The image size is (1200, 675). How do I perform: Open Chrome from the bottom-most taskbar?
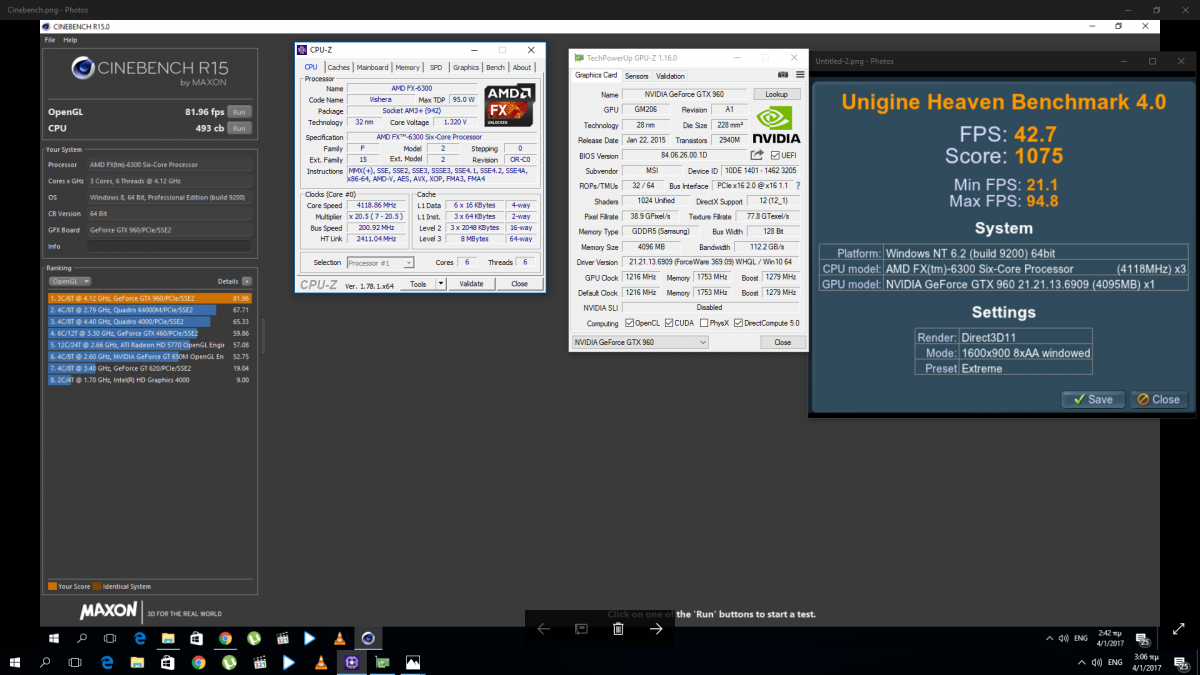coord(198,662)
